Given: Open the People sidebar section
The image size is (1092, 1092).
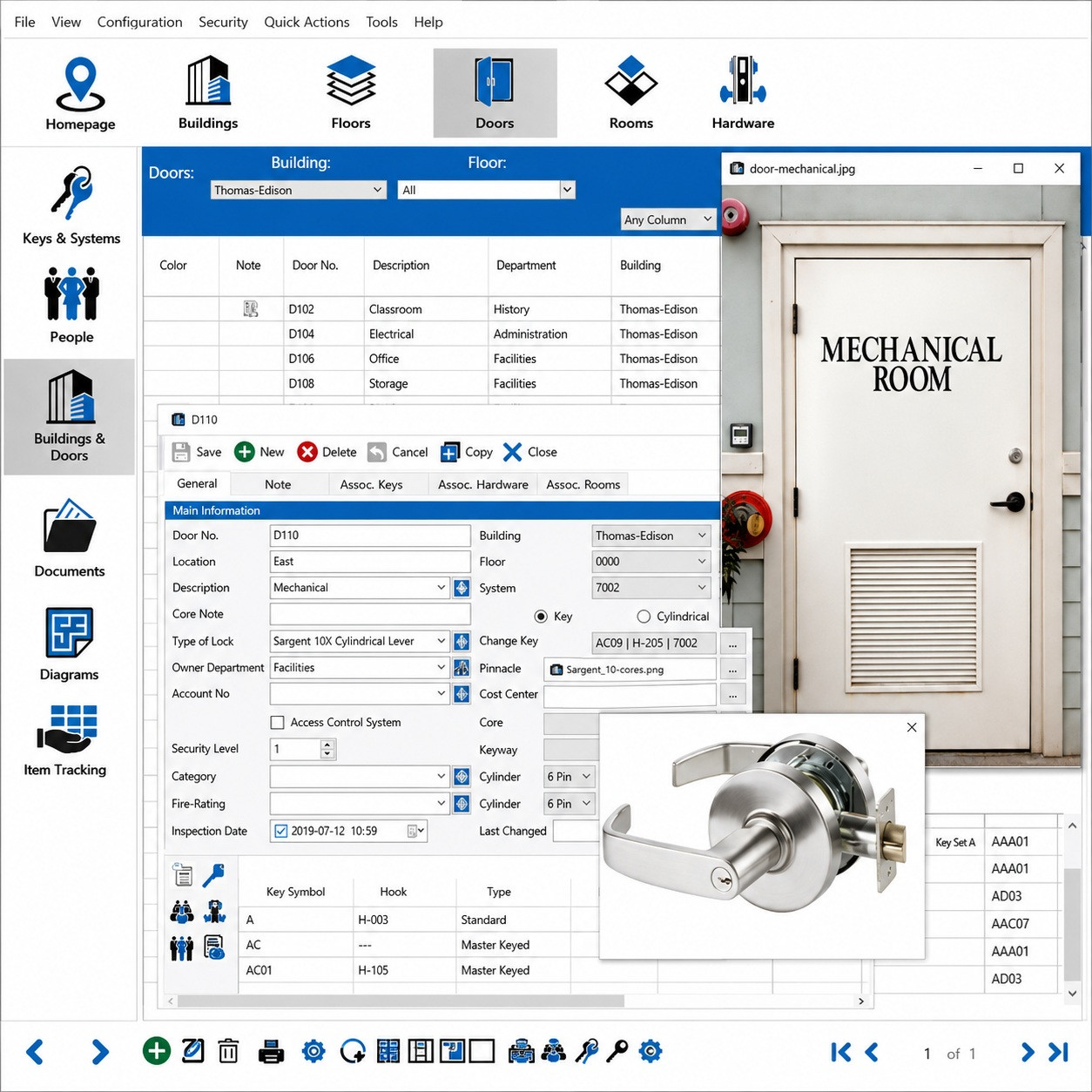Looking at the screenshot, I should (x=71, y=306).
